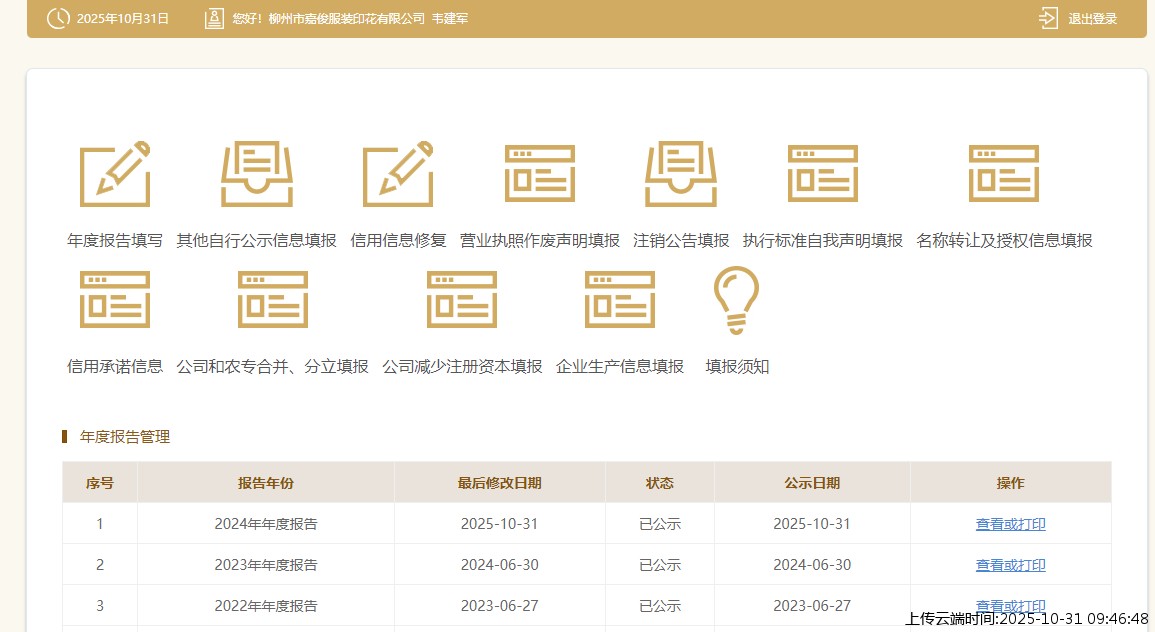Image resolution: width=1155 pixels, height=632 pixels.
Task: Open the 名称转让及授权信息填报 icon
Action: (x=1003, y=175)
